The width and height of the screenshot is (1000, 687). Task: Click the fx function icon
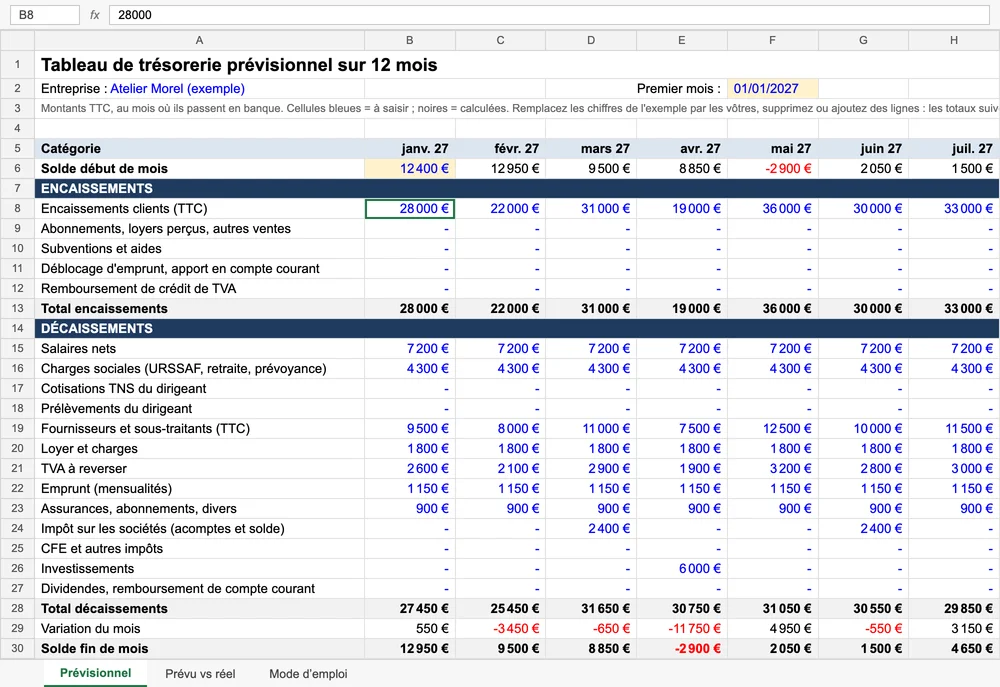point(94,15)
